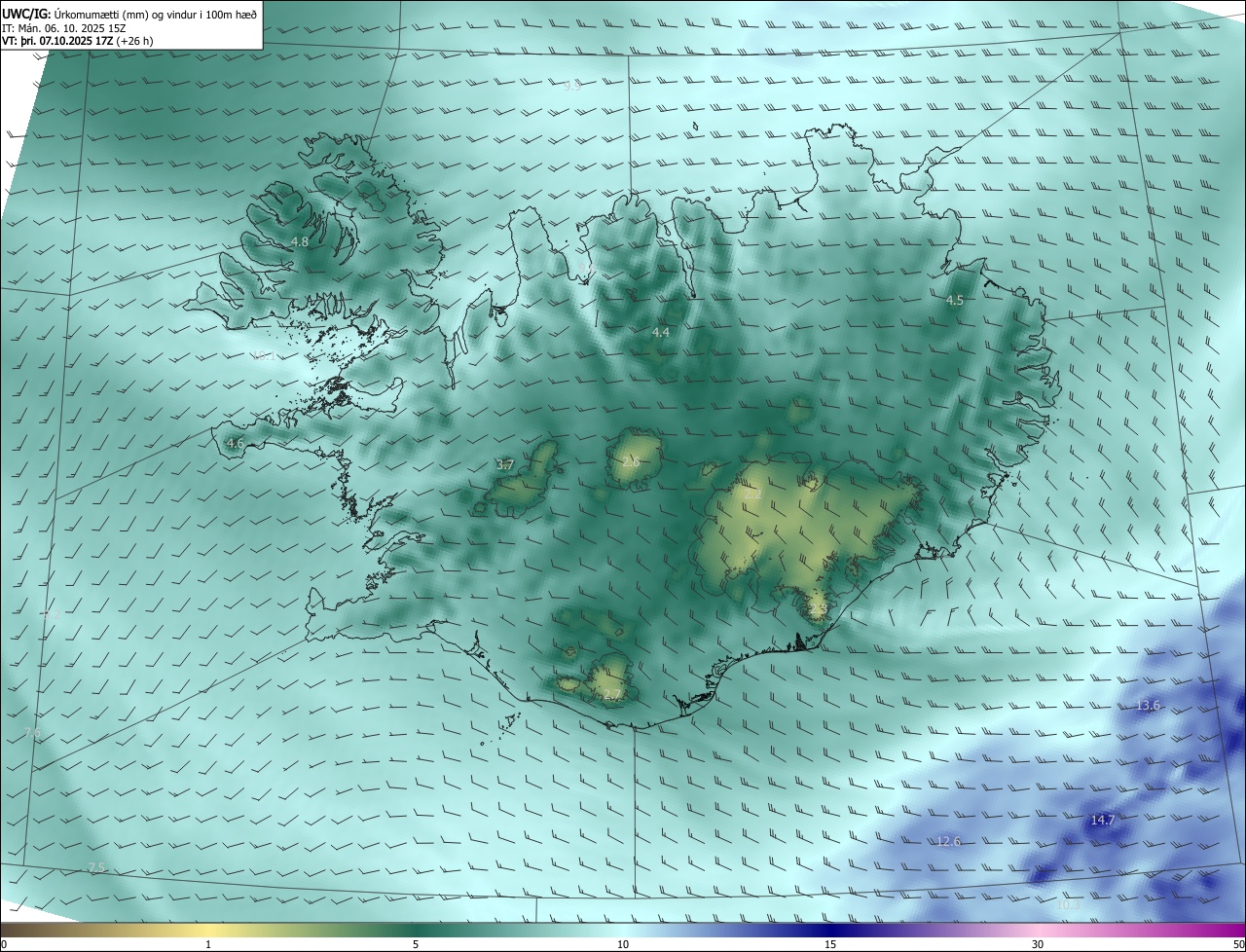Click the 2.6 glacier value label
The height and width of the screenshot is (952, 1246).
pos(631,461)
